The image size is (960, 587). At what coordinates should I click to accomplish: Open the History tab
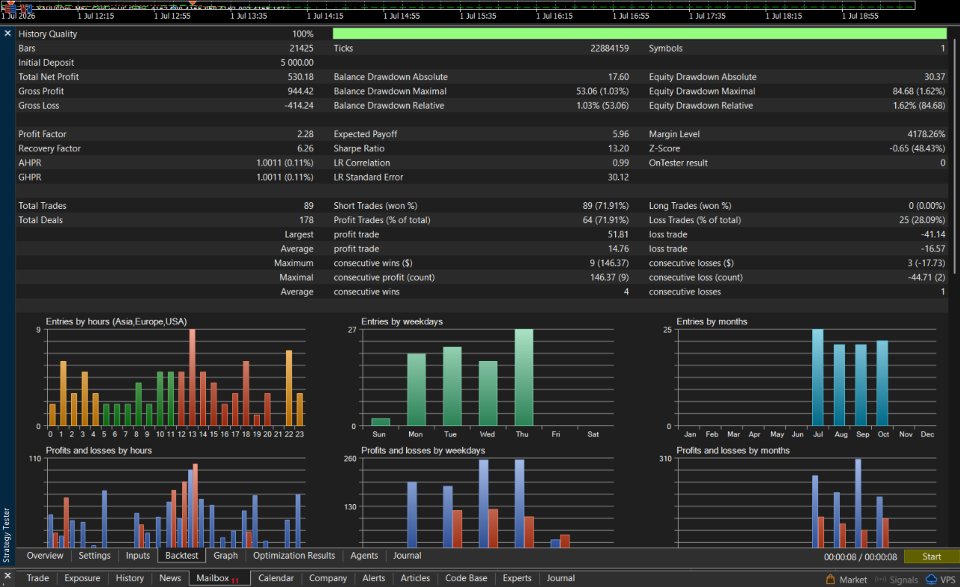[x=130, y=578]
